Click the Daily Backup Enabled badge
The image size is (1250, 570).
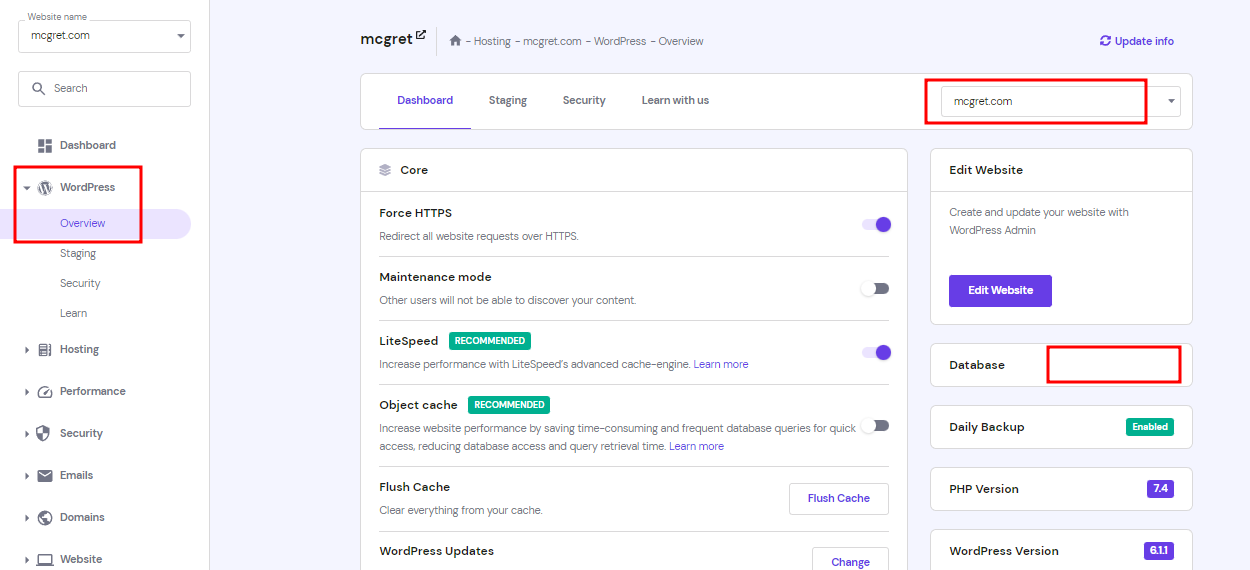(x=1149, y=427)
